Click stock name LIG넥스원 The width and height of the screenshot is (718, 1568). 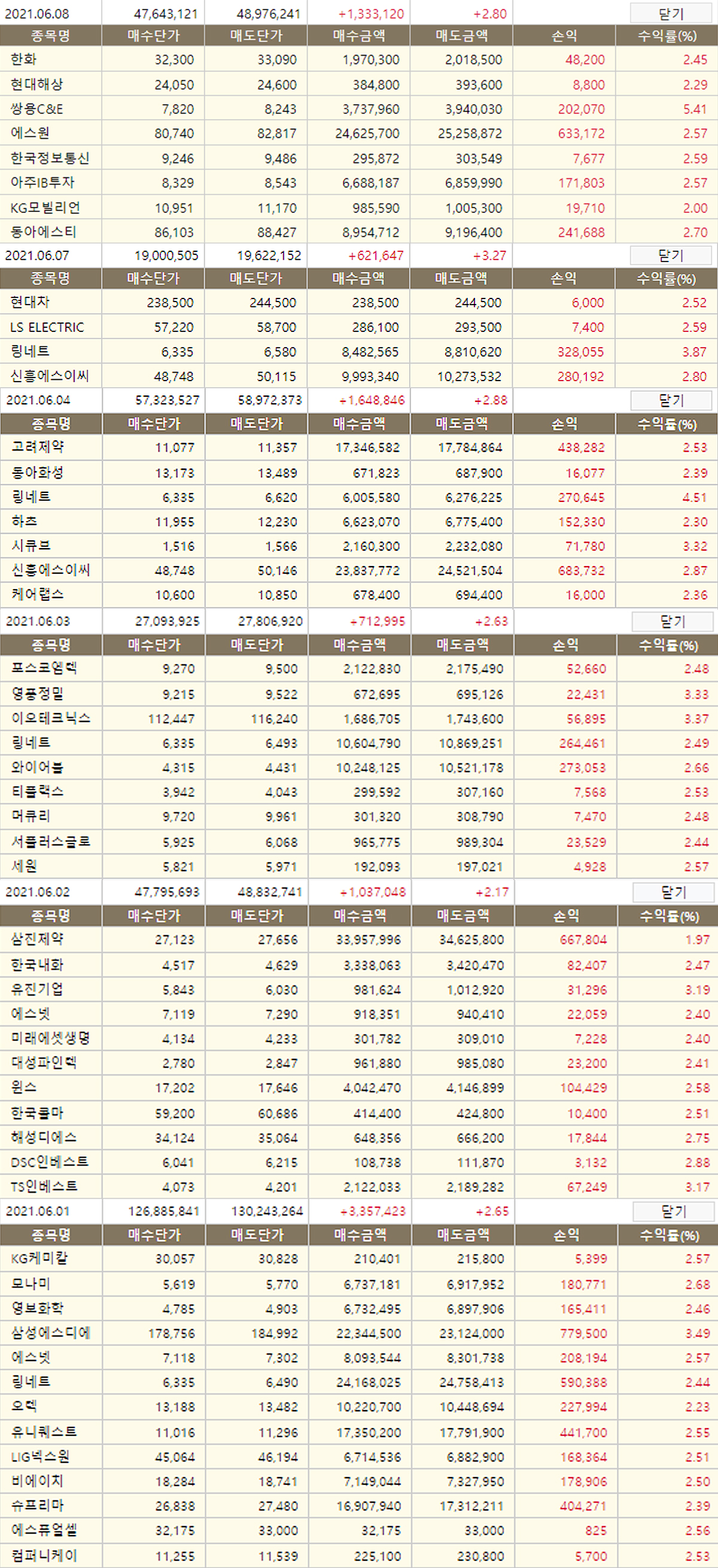[x=40, y=1457]
